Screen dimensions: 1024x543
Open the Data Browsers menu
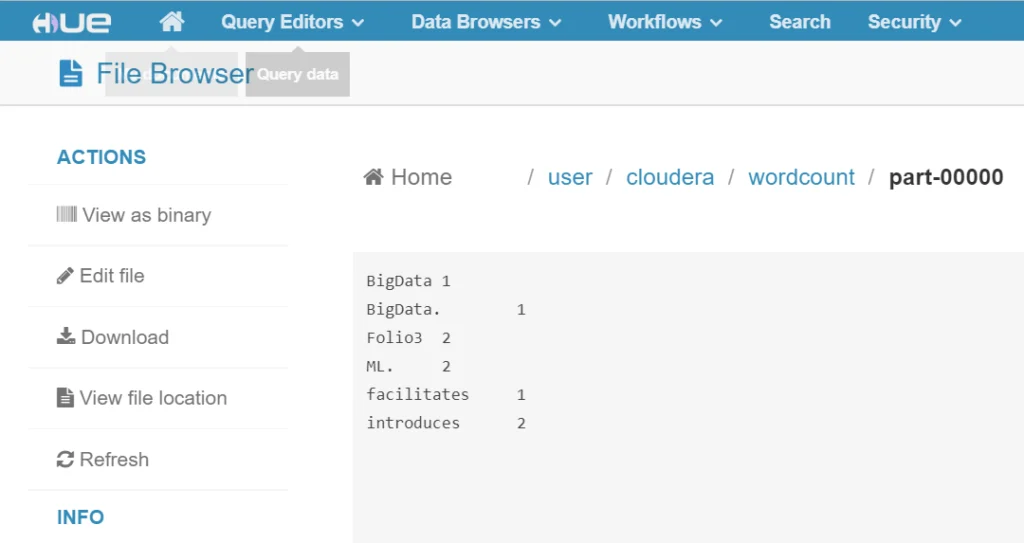[486, 22]
